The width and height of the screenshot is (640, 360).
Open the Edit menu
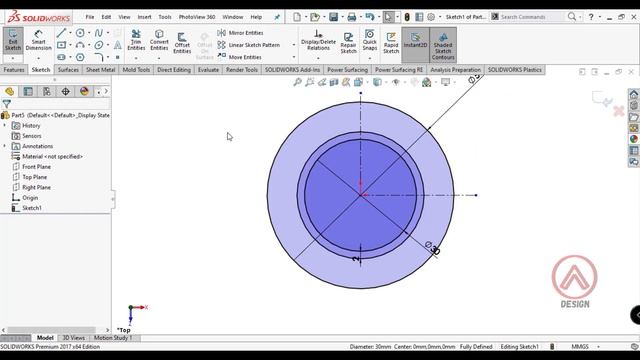pos(106,17)
